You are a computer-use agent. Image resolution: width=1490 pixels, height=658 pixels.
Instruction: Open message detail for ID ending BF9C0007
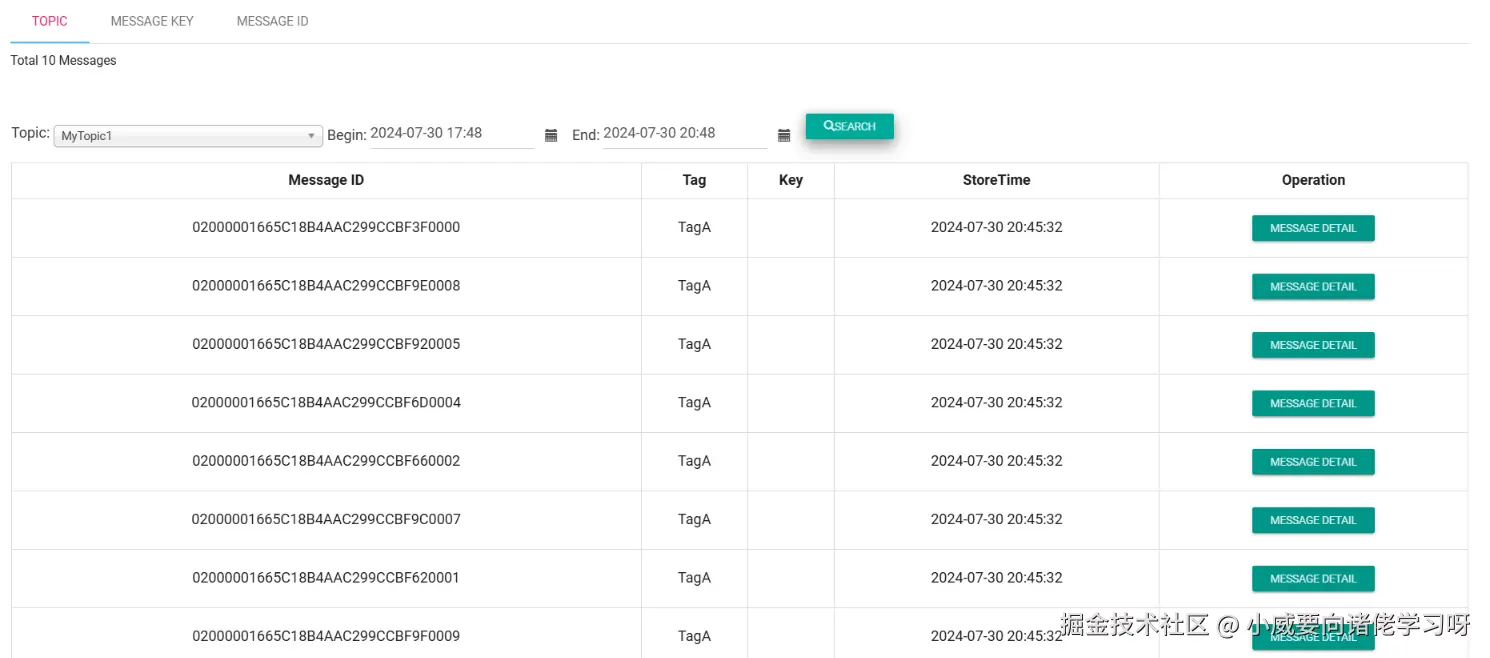(1313, 520)
